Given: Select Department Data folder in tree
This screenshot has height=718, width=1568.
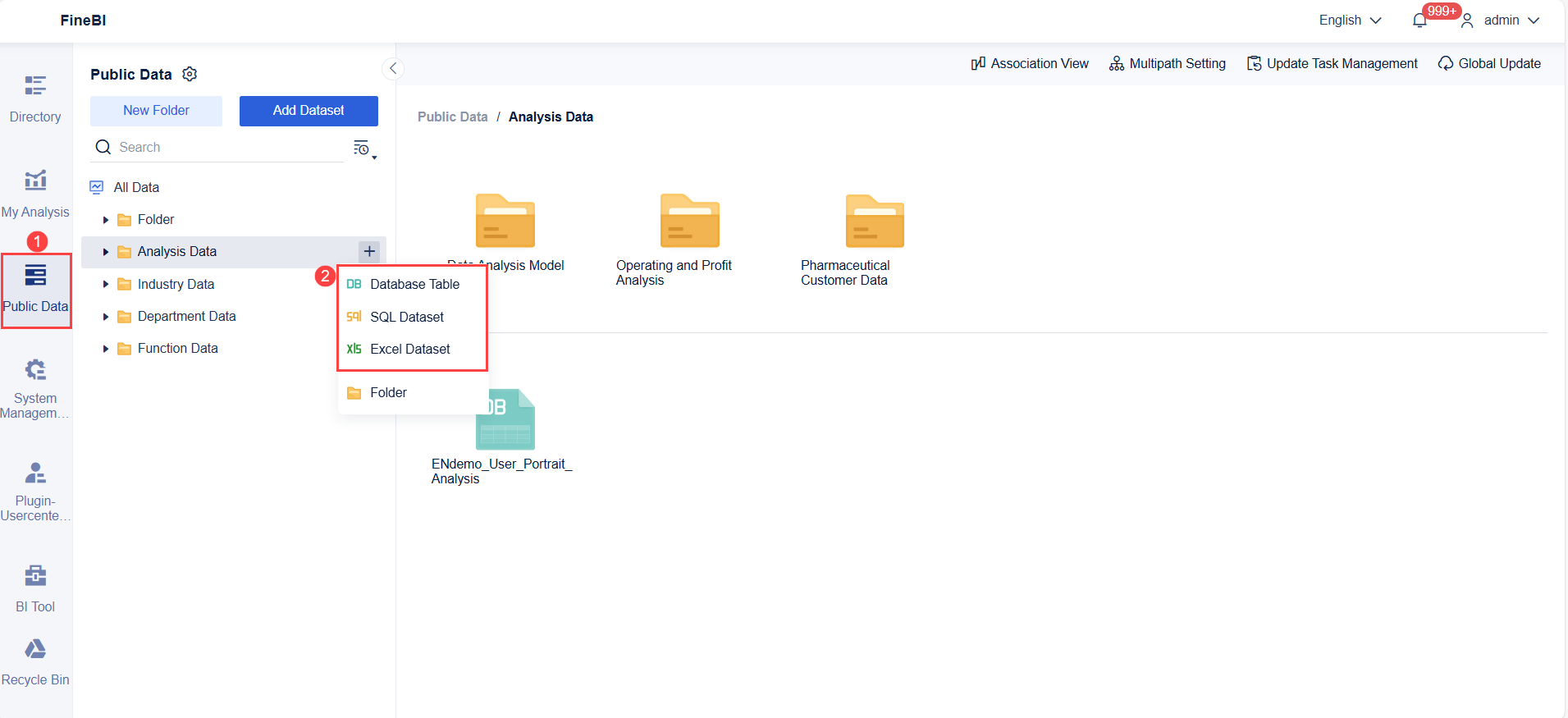Looking at the screenshot, I should [x=186, y=316].
